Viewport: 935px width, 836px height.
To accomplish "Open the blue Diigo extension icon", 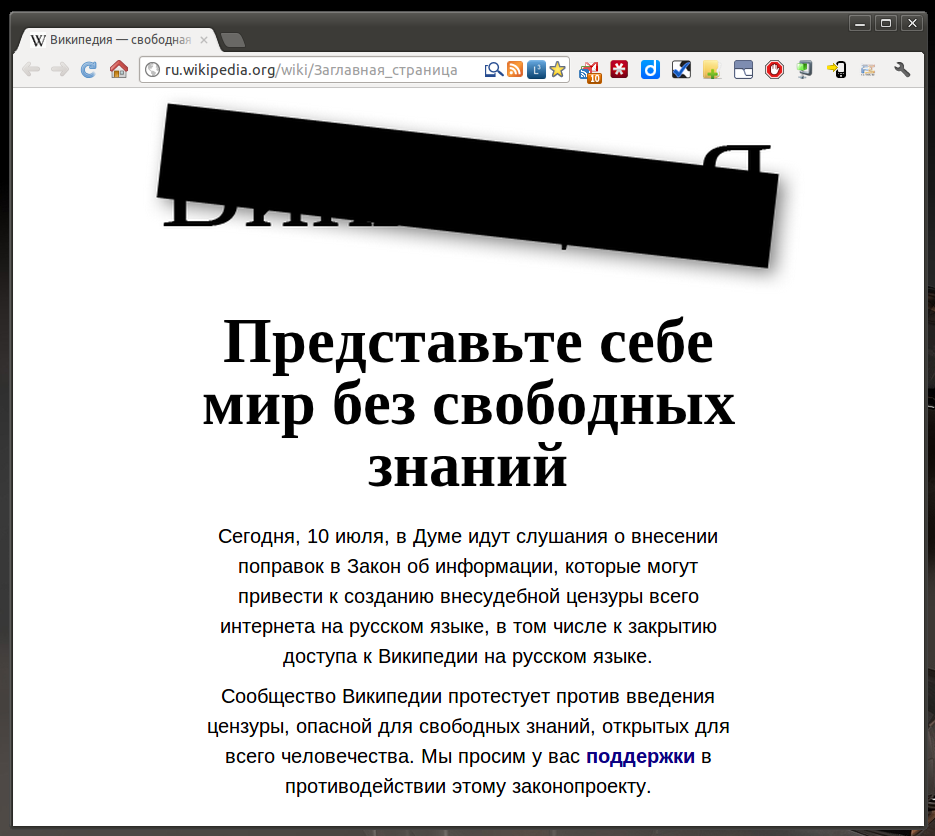I will (650, 70).
